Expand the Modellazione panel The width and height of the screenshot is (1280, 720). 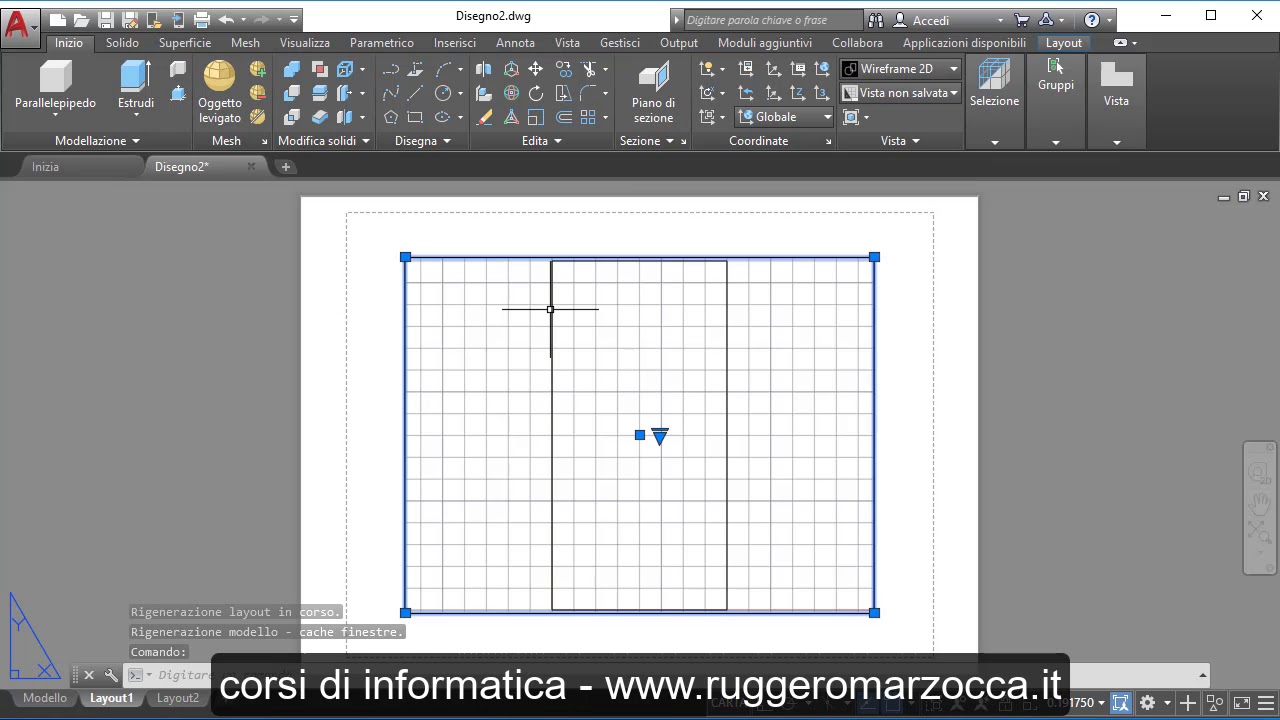[x=97, y=141]
